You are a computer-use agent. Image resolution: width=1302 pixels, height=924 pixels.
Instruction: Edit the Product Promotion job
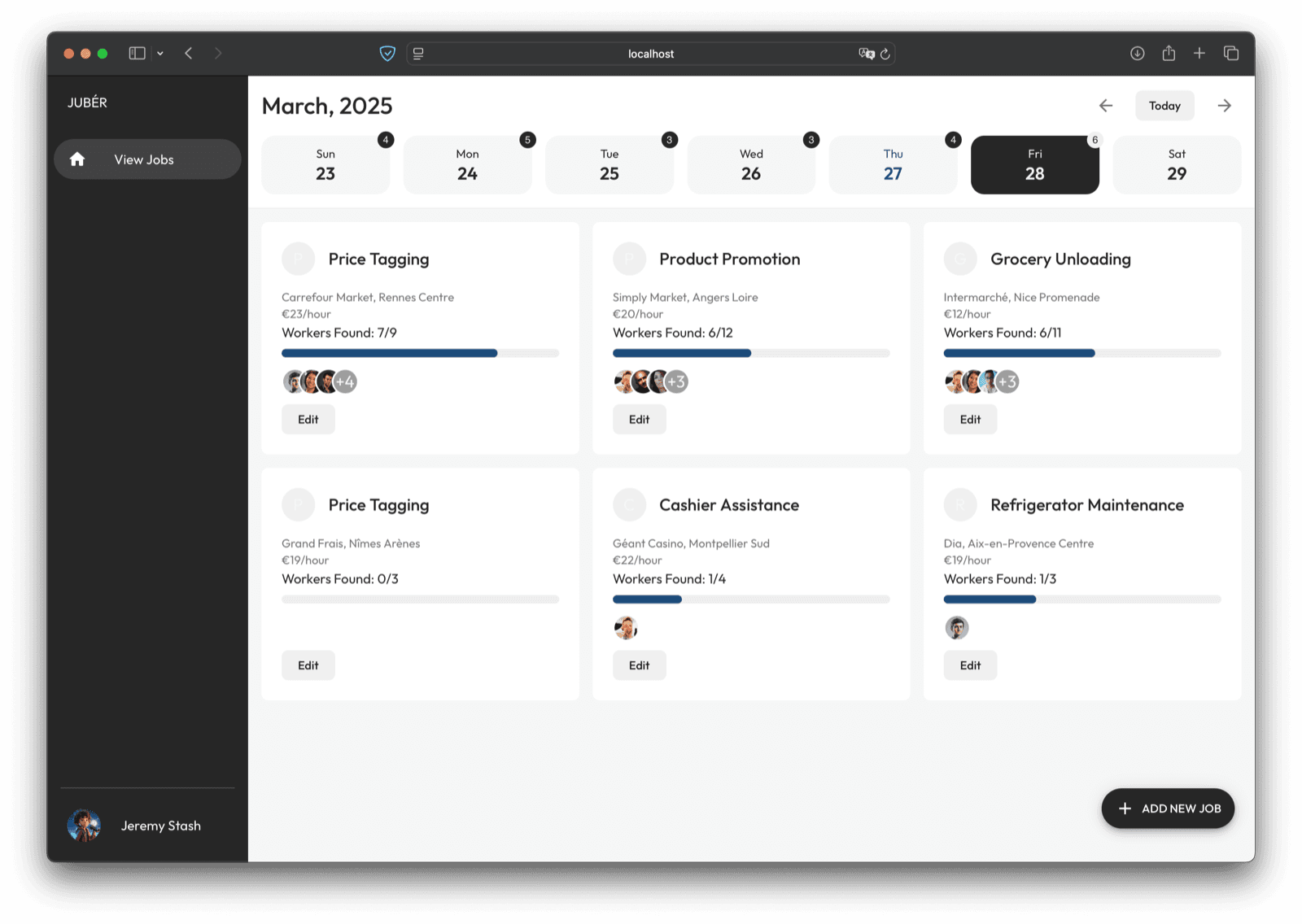[640, 420]
